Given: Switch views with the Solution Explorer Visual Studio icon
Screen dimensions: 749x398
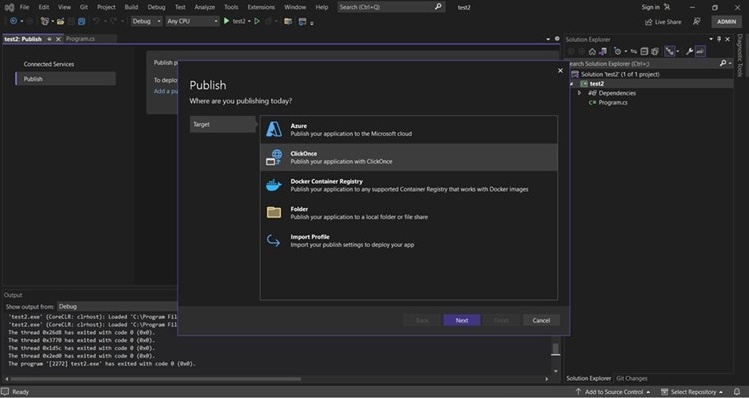Looking at the screenshot, I should [603, 52].
